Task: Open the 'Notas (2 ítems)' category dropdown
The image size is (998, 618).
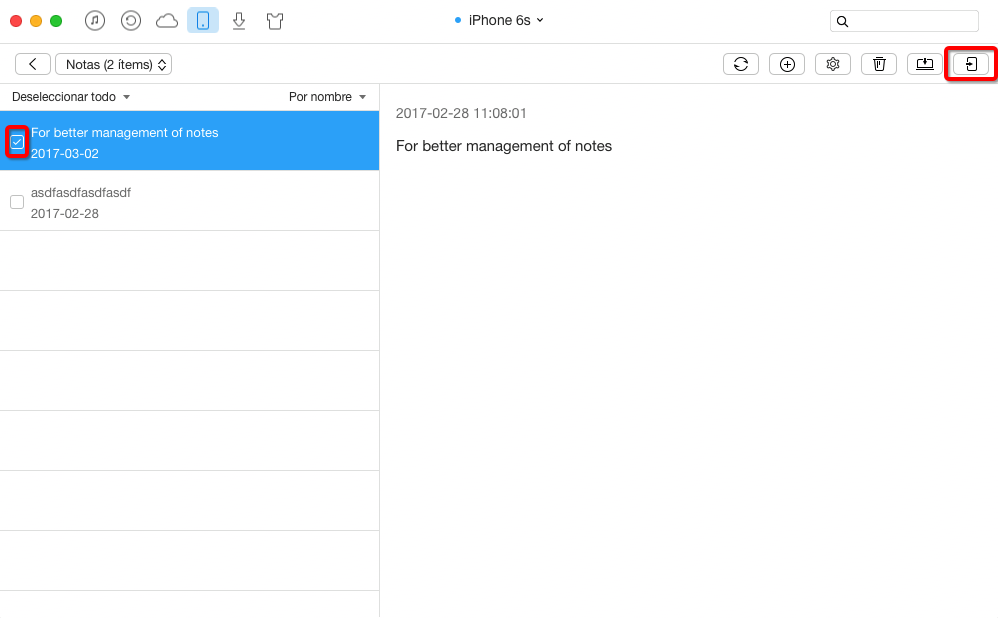Action: [x=114, y=64]
